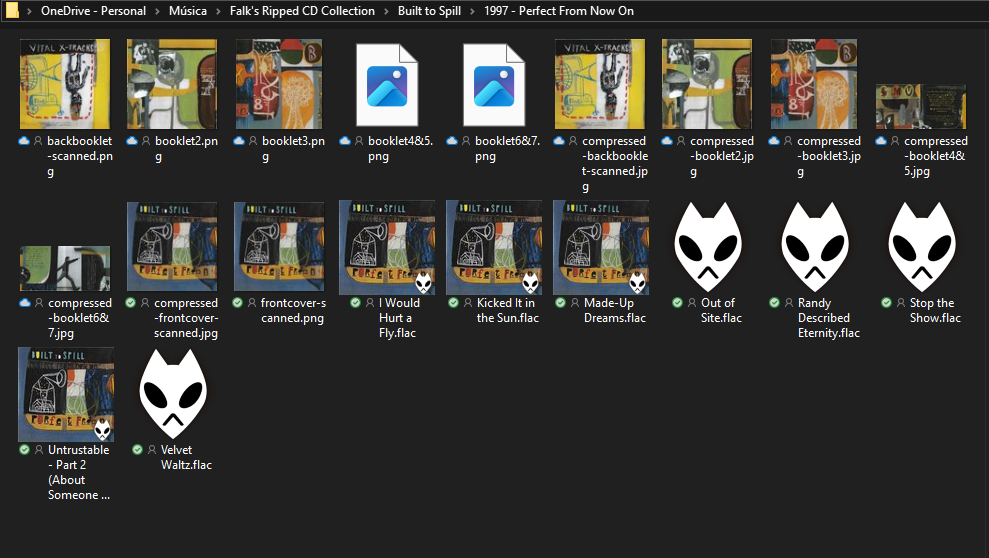Navigate to Falk's Ripped CD Collection breadcrumb

click(x=302, y=11)
